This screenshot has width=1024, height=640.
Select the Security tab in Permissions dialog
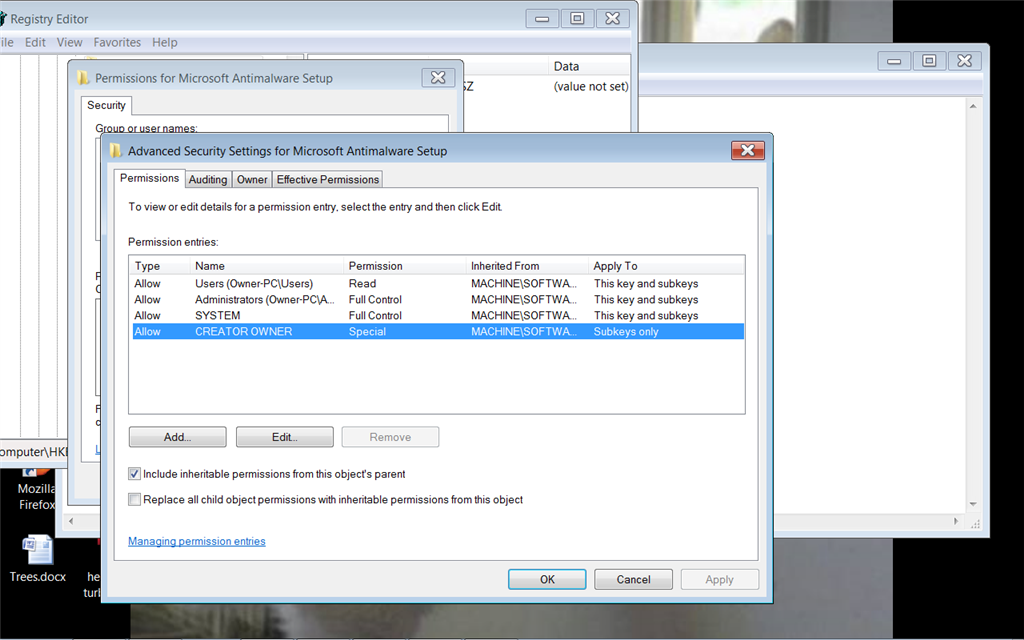pos(106,105)
